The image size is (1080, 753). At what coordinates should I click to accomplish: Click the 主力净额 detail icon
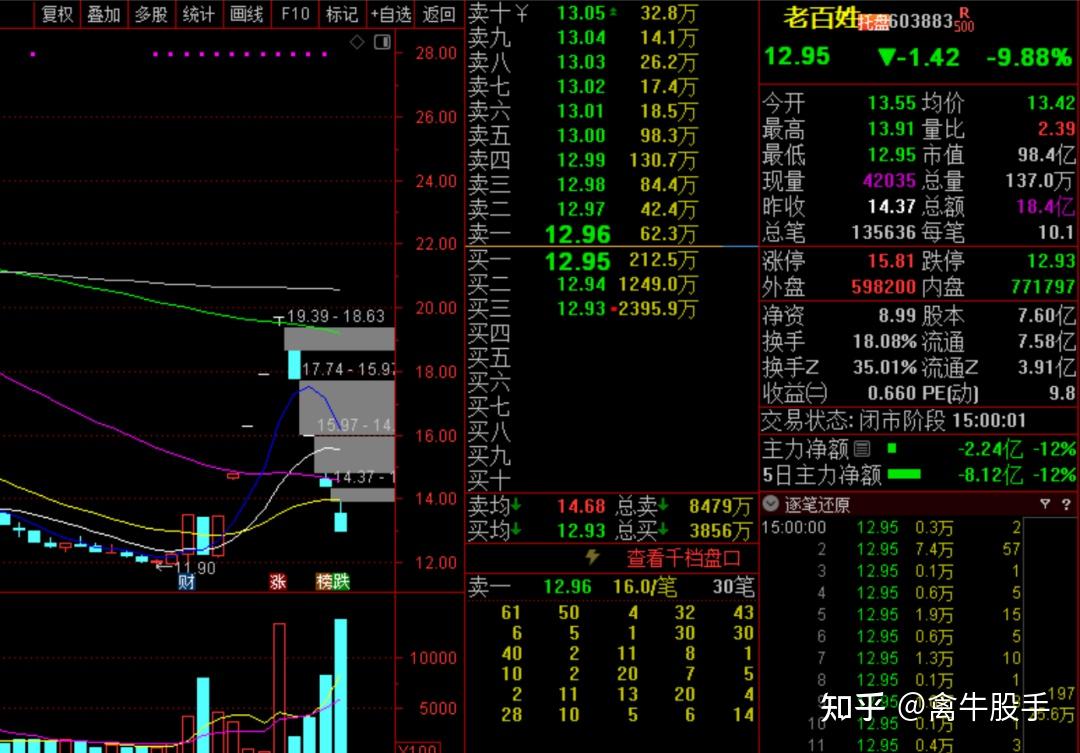(x=861, y=449)
